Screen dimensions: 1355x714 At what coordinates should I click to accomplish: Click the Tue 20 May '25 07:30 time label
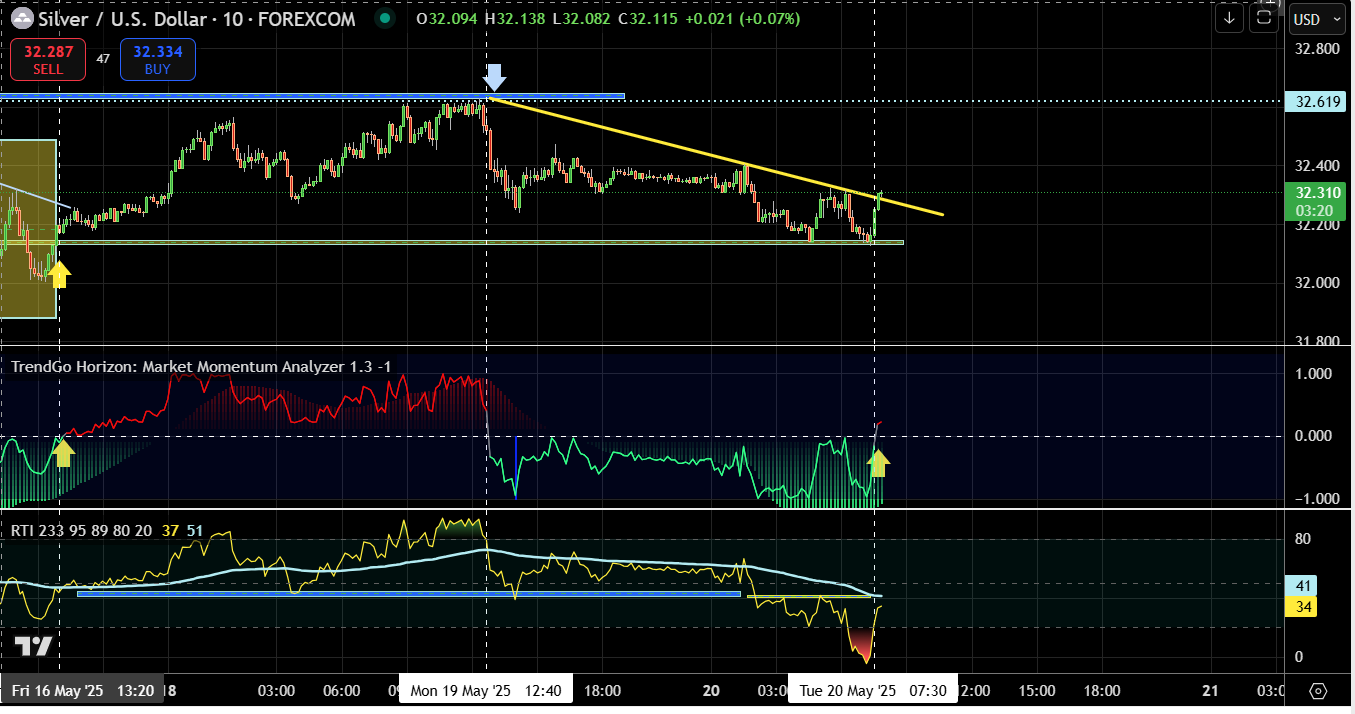(x=872, y=691)
